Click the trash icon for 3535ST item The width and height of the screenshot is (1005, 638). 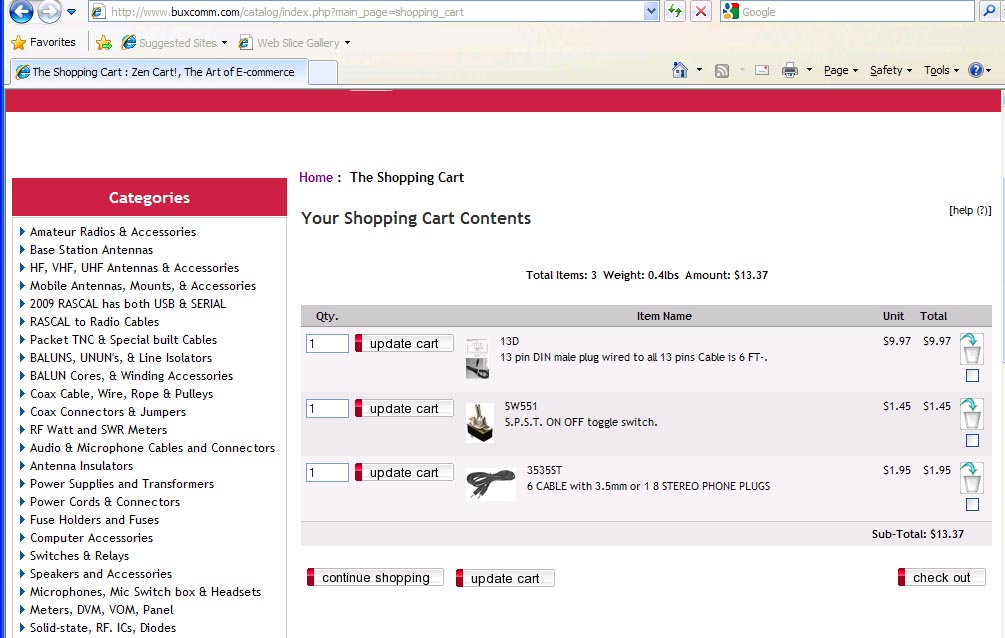click(x=971, y=478)
